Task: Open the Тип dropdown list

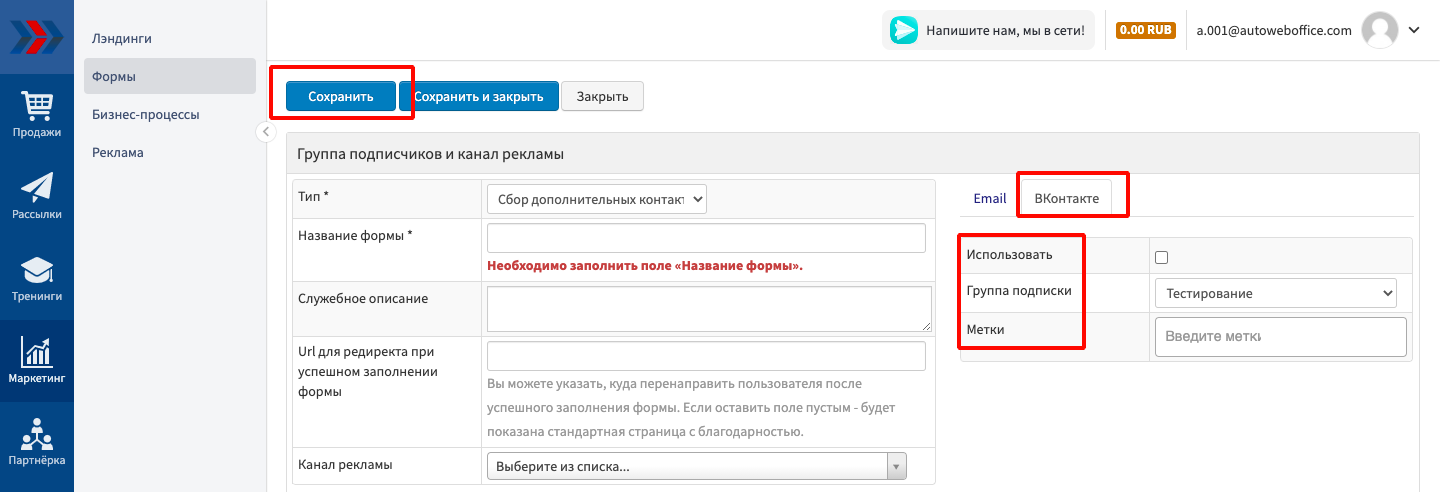Action: tap(597, 199)
